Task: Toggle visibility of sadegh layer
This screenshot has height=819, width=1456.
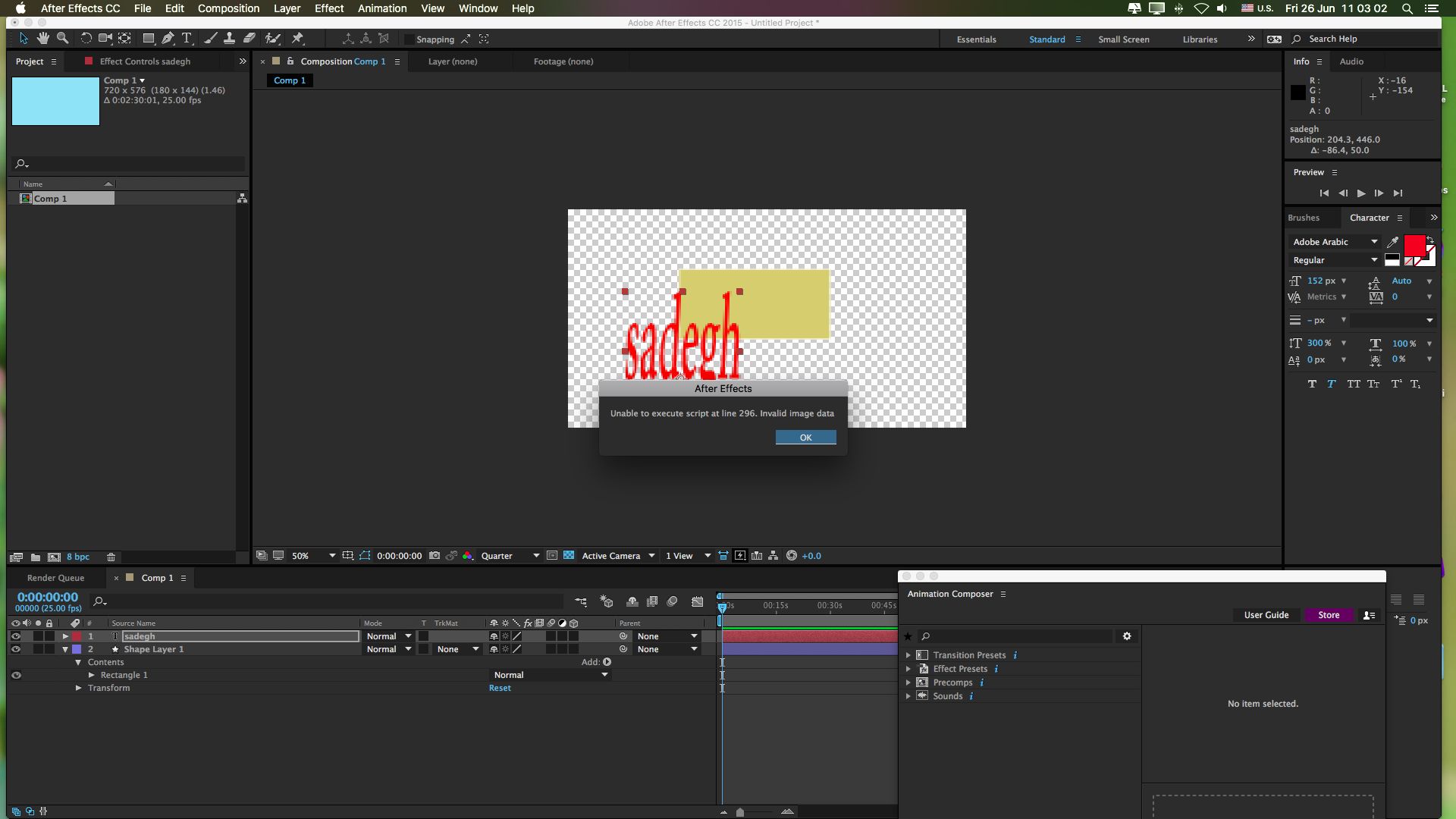Action: click(x=15, y=636)
